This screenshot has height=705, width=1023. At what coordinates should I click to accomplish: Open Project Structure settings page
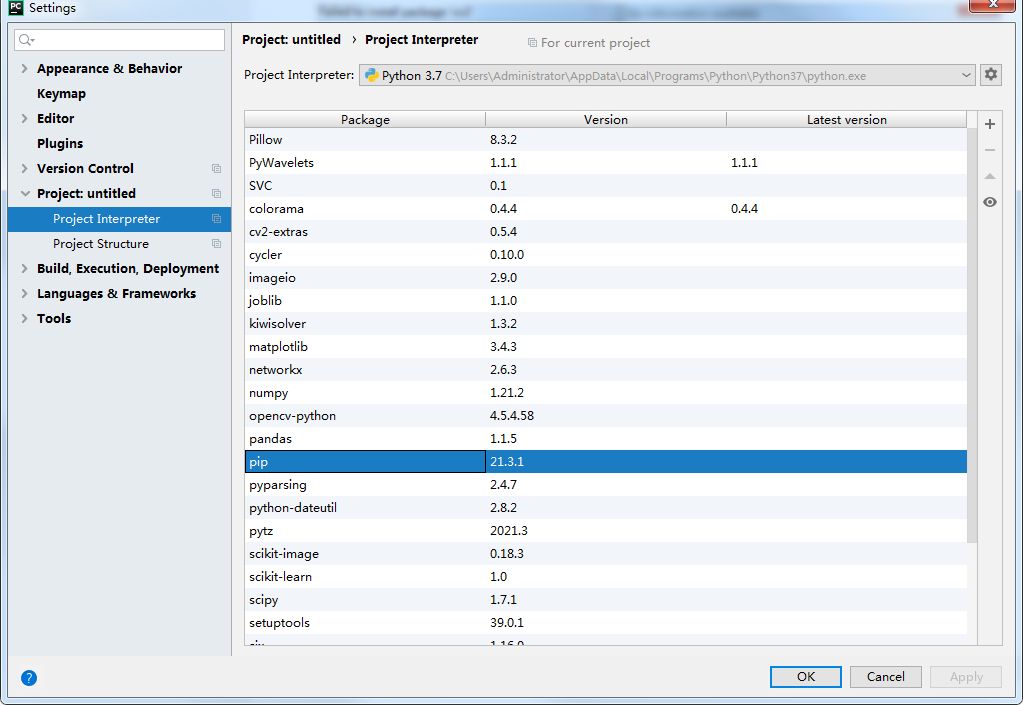(101, 243)
